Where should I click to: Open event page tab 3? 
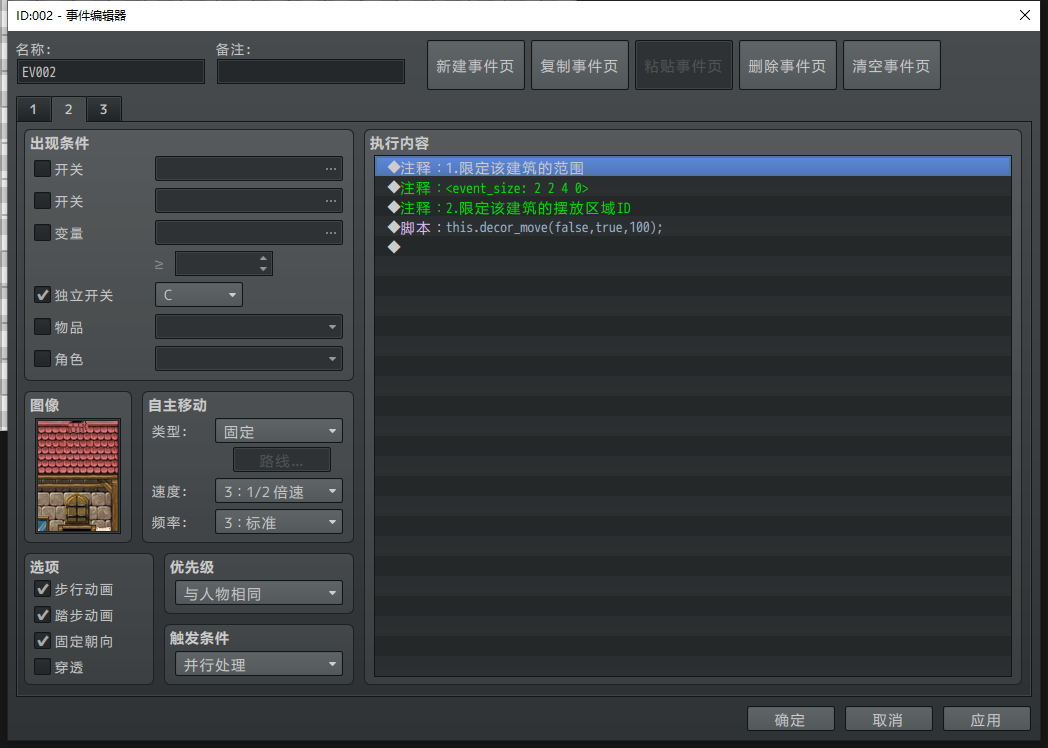(x=104, y=109)
